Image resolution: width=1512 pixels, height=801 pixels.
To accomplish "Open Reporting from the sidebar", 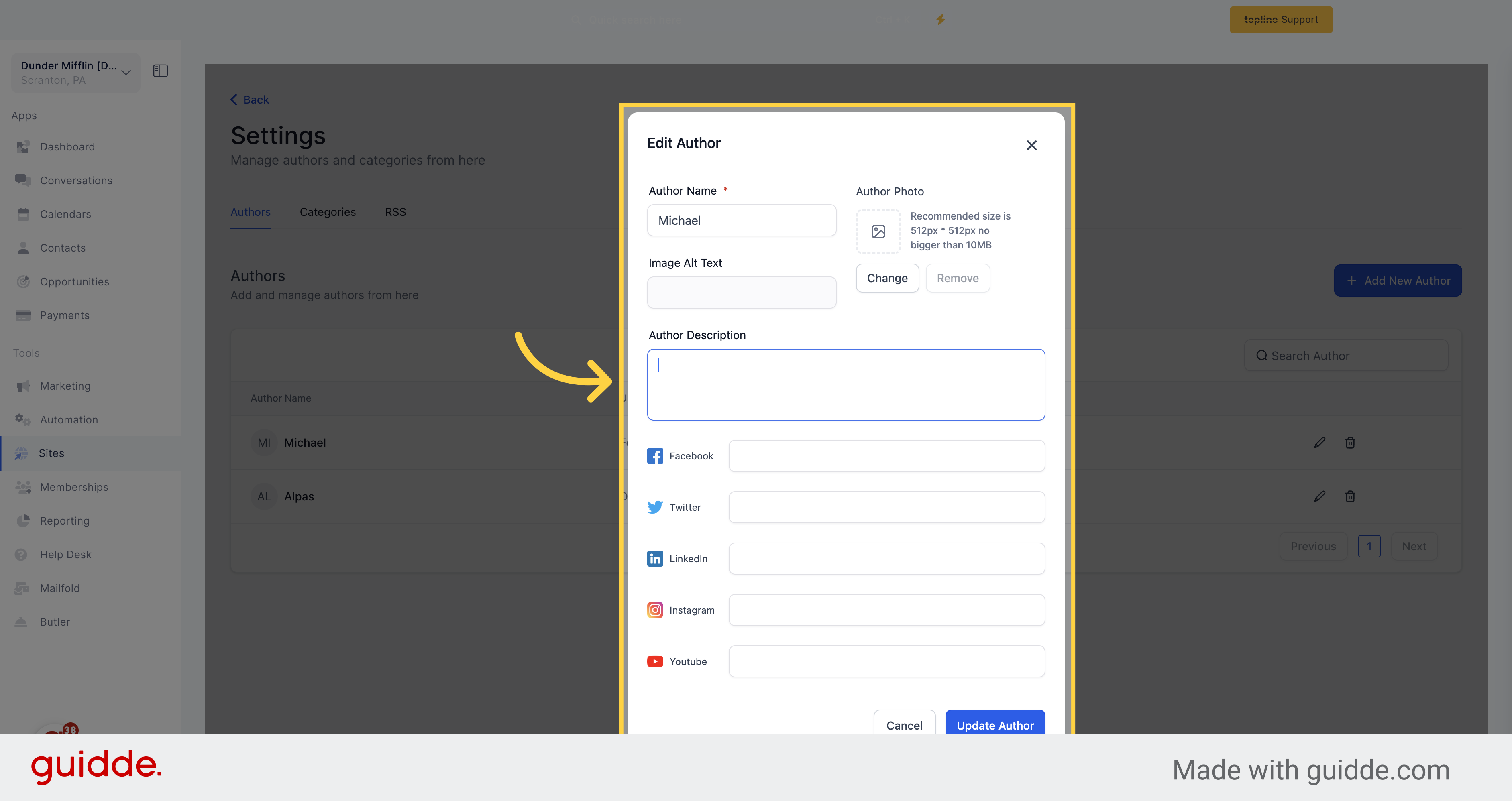I will pos(90,520).
